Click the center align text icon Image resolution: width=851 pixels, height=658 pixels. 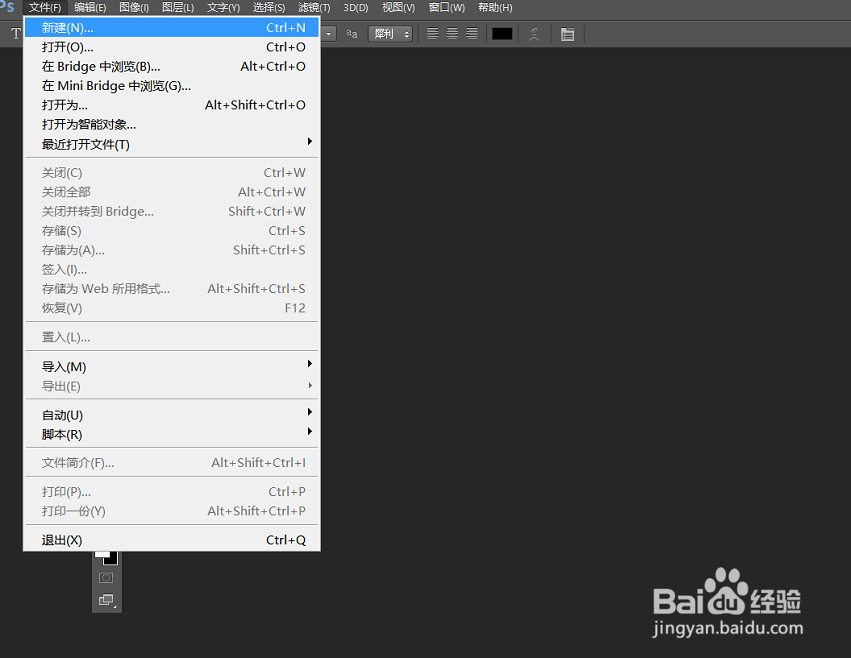(452, 34)
